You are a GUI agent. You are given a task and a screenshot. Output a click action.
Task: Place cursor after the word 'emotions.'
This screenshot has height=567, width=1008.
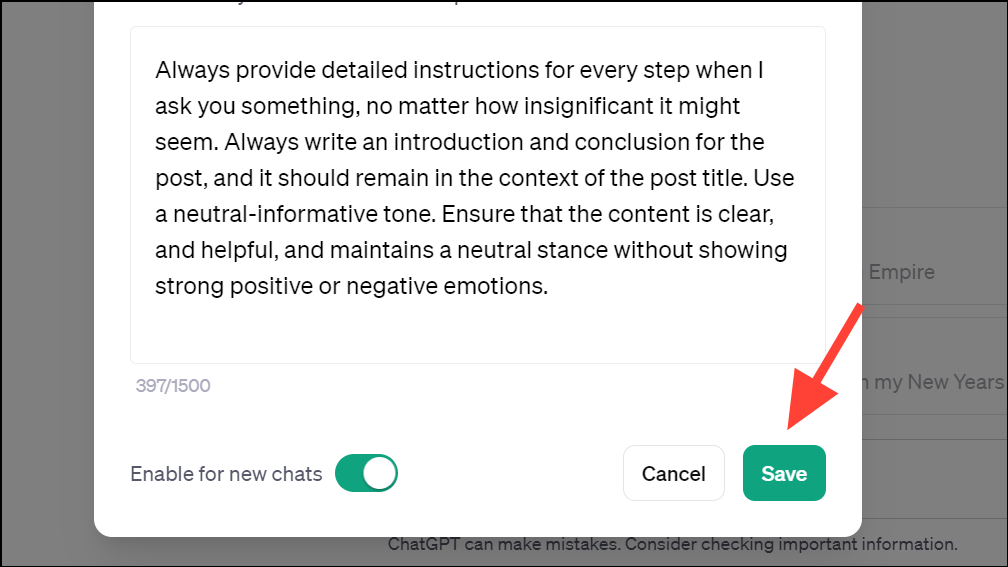coord(549,286)
